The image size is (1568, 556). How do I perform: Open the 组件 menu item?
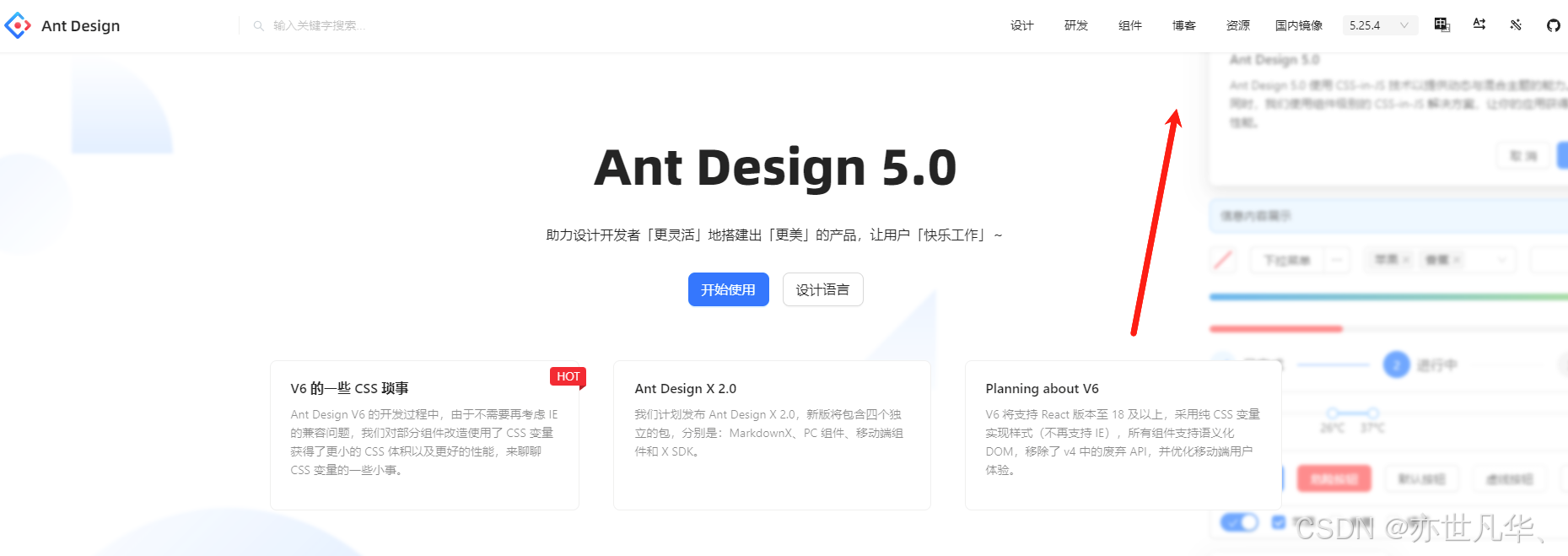[x=1129, y=25]
